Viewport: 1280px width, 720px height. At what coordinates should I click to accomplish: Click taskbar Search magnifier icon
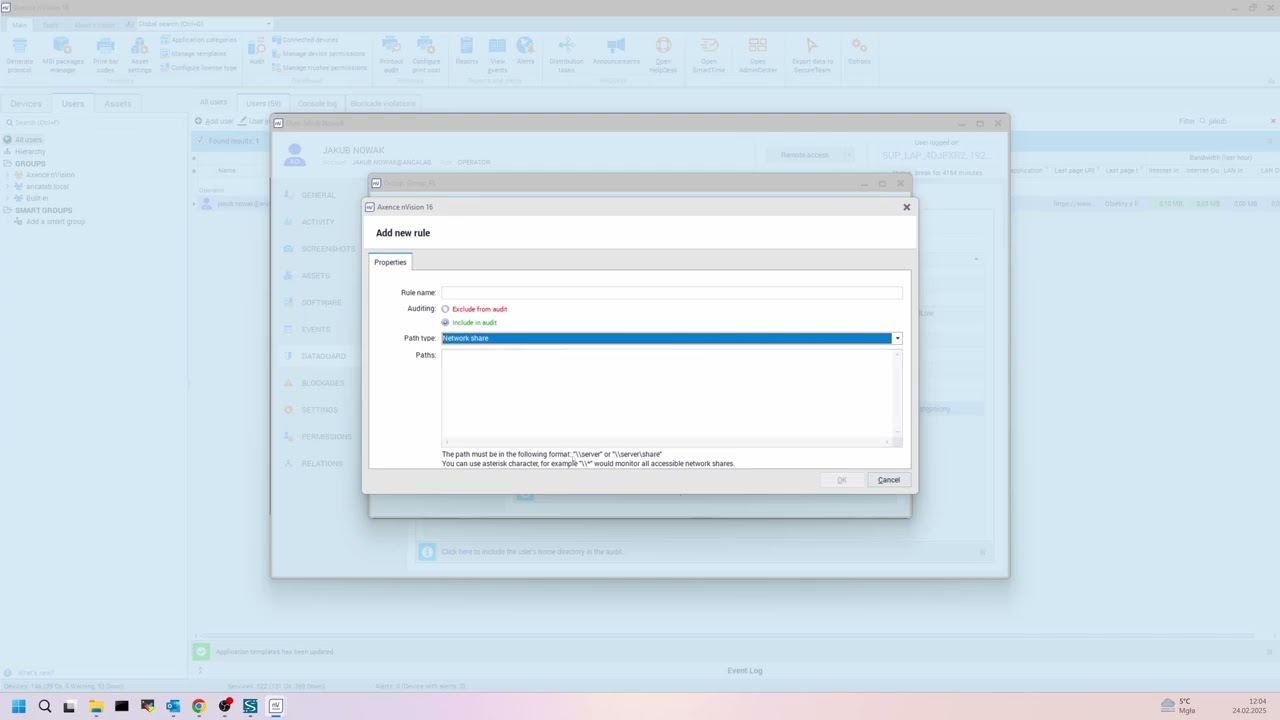pos(44,706)
